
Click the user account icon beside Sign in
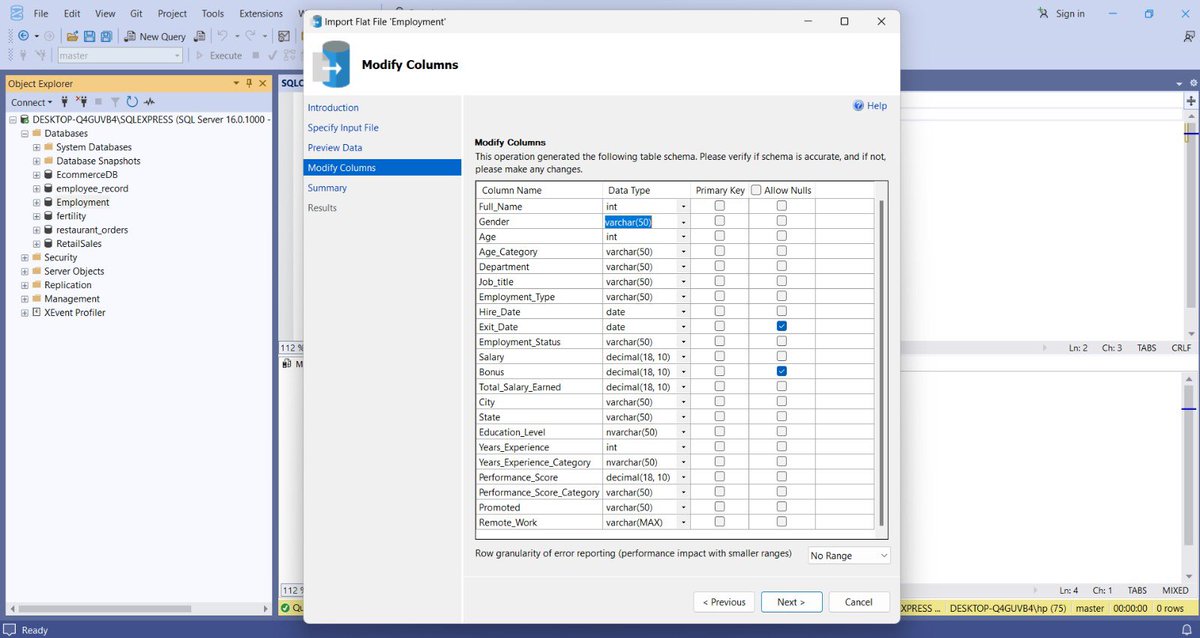(x=1044, y=13)
